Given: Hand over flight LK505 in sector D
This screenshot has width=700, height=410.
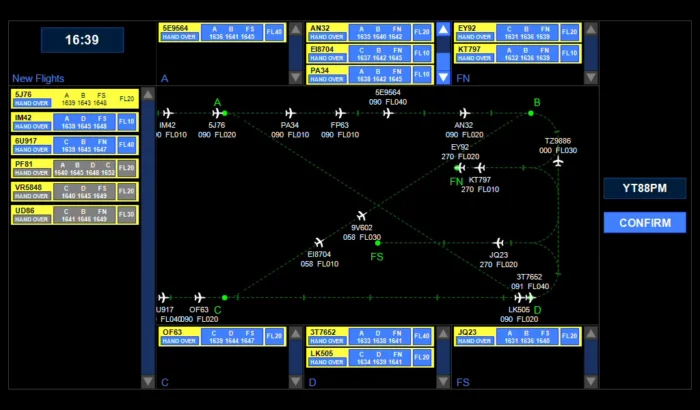Looking at the screenshot, I should click(327, 362).
